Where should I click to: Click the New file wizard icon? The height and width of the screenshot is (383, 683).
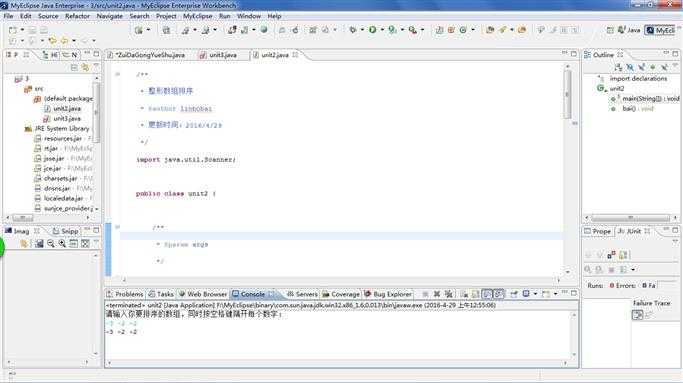13,30
